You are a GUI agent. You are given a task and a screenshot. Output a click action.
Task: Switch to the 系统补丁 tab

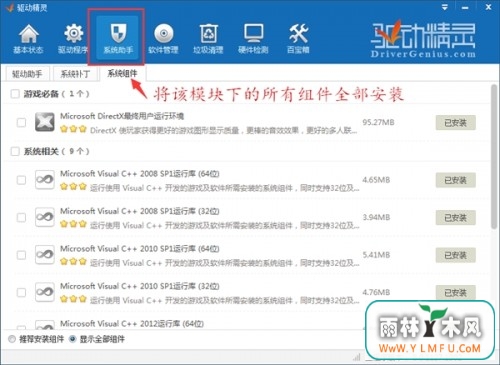click(75, 74)
